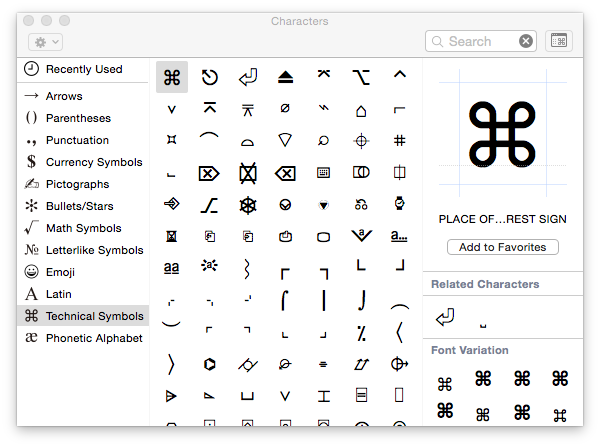Image resolution: width=600 pixels, height=447 pixels.
Task: Click the related return arrow character
Action: 445,319
